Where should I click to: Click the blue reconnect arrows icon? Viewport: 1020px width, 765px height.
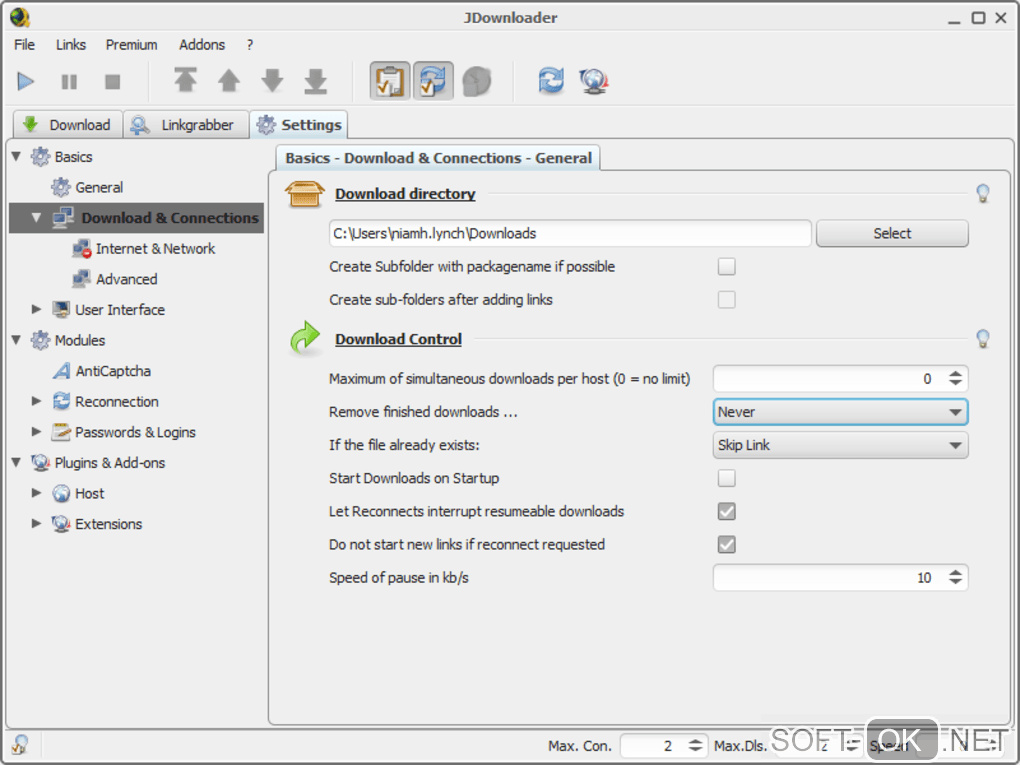coord(551,81)
